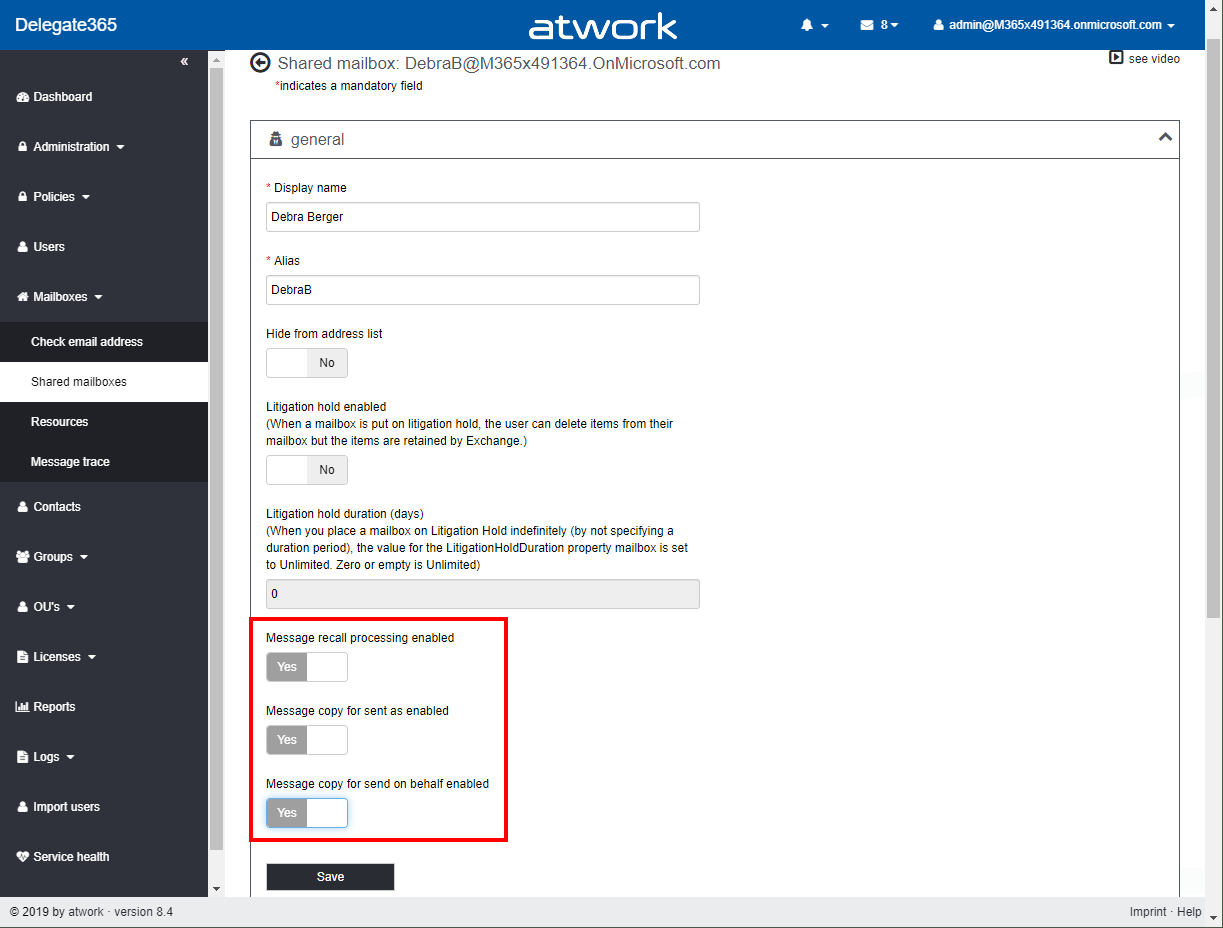Toggle Hide from address list switch

point(307,363)
